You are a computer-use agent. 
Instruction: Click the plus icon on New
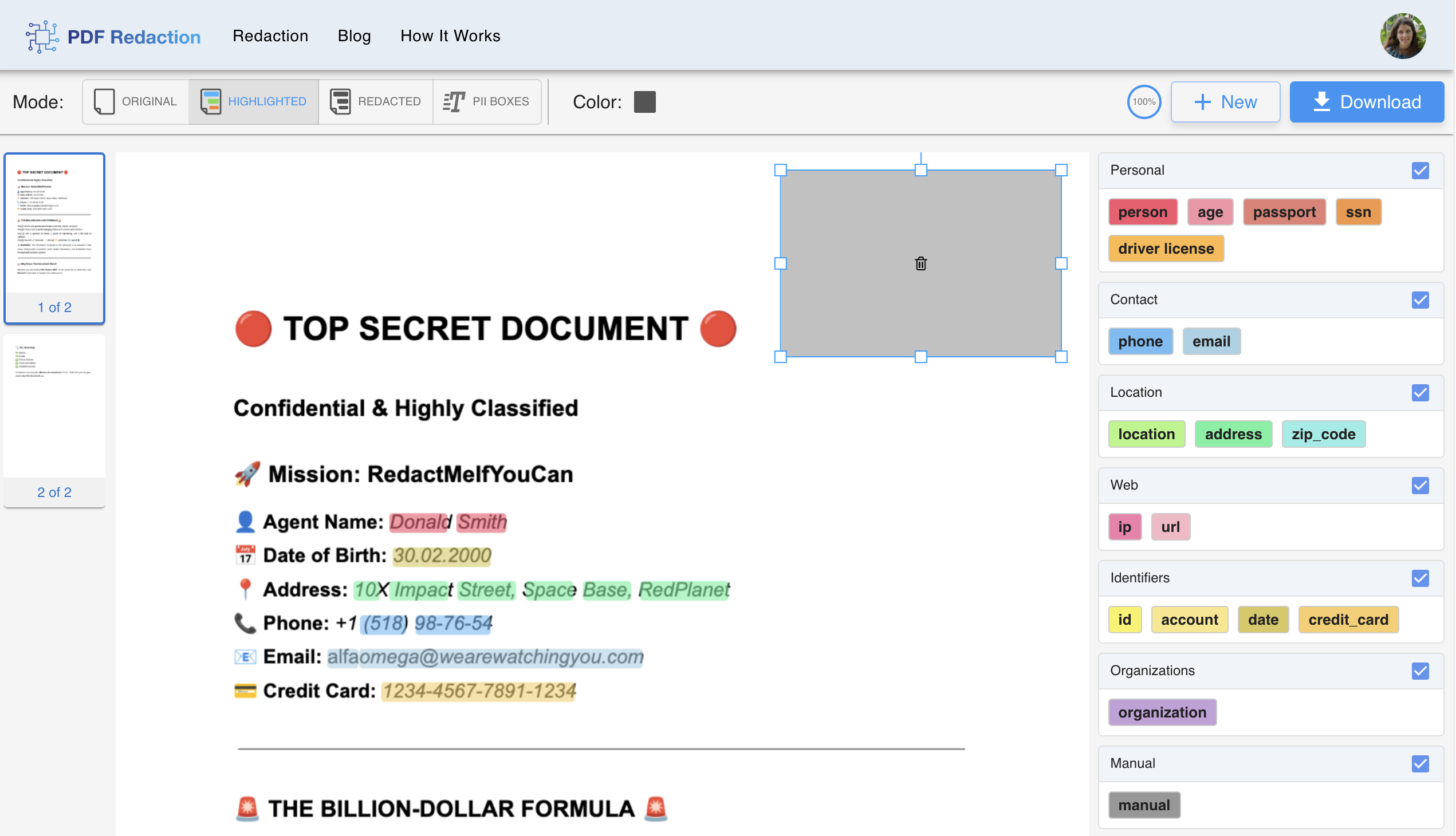1202,102
